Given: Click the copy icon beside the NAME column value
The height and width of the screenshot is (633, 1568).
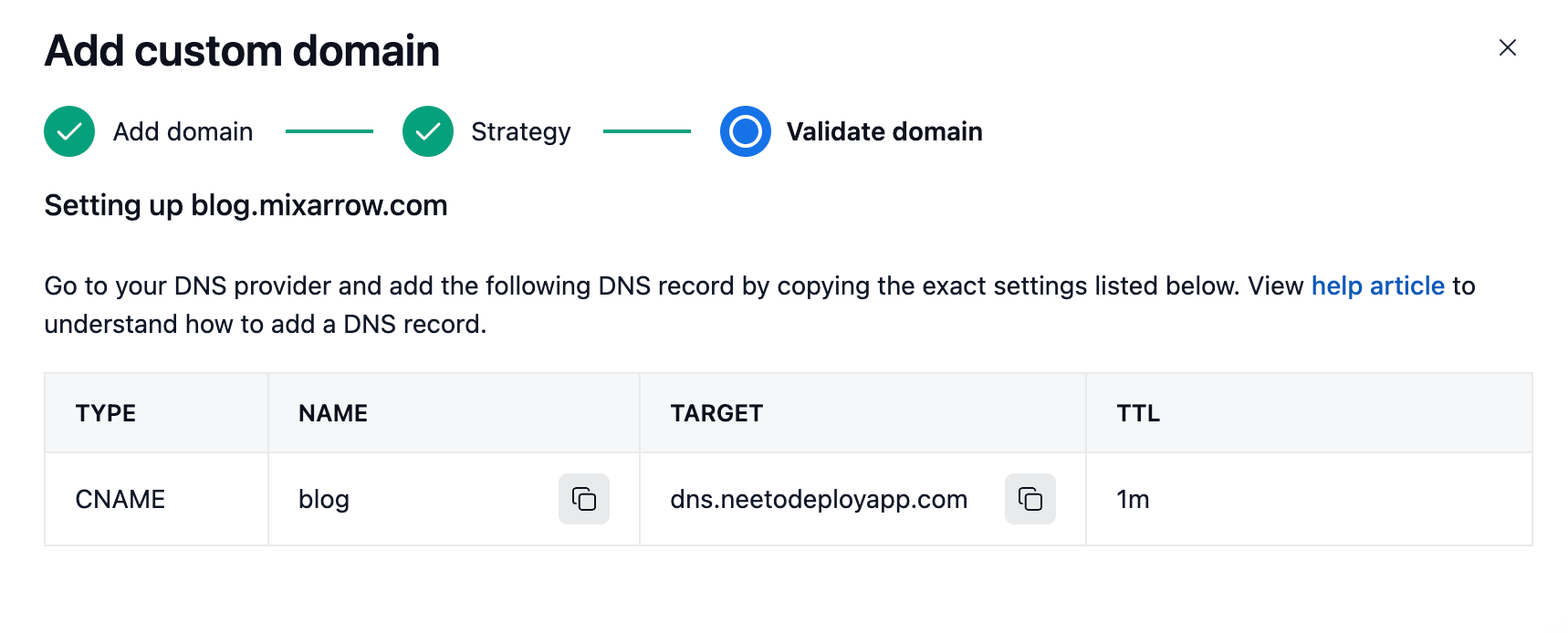Looking at the screenshot, I should coord(583,499).
